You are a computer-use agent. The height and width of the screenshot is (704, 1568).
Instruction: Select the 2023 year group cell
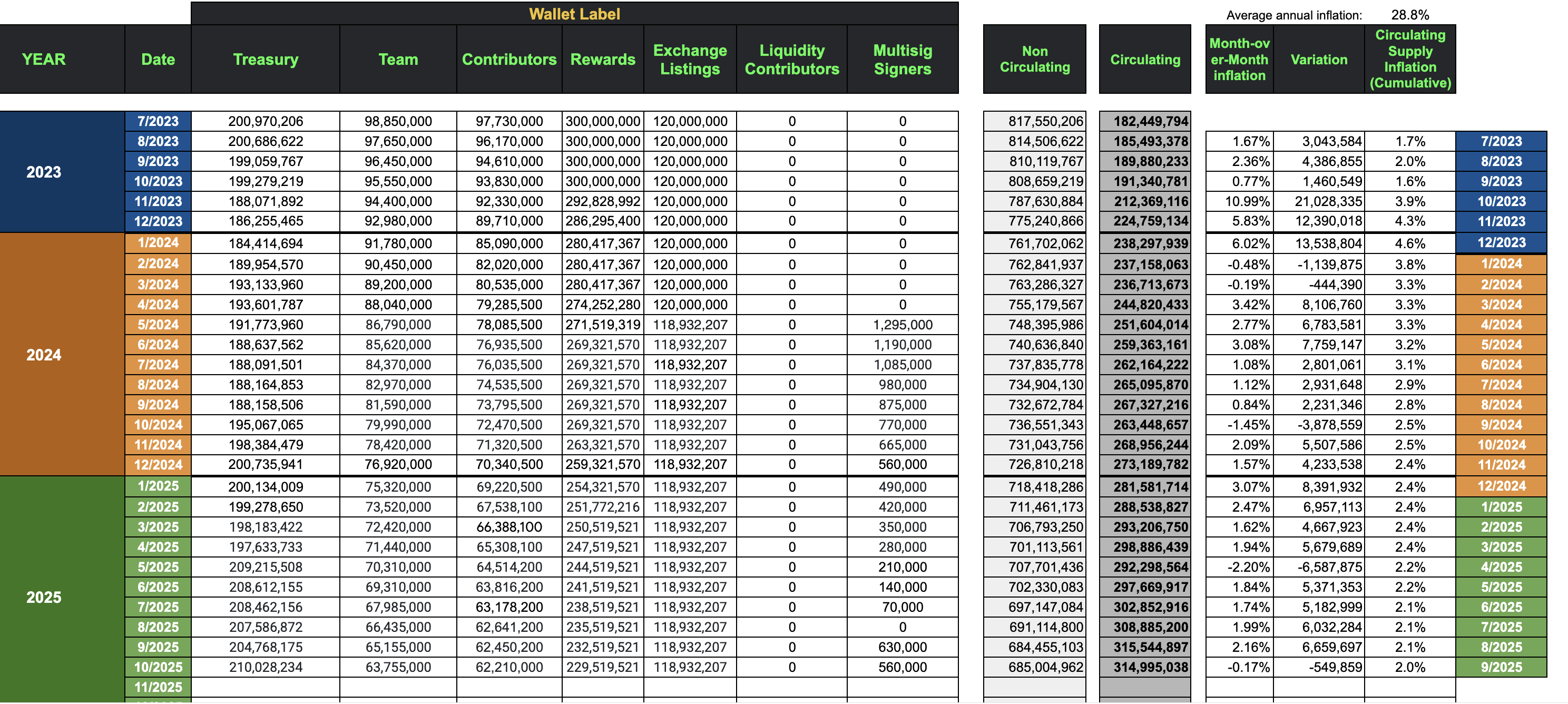coord(46,172)
